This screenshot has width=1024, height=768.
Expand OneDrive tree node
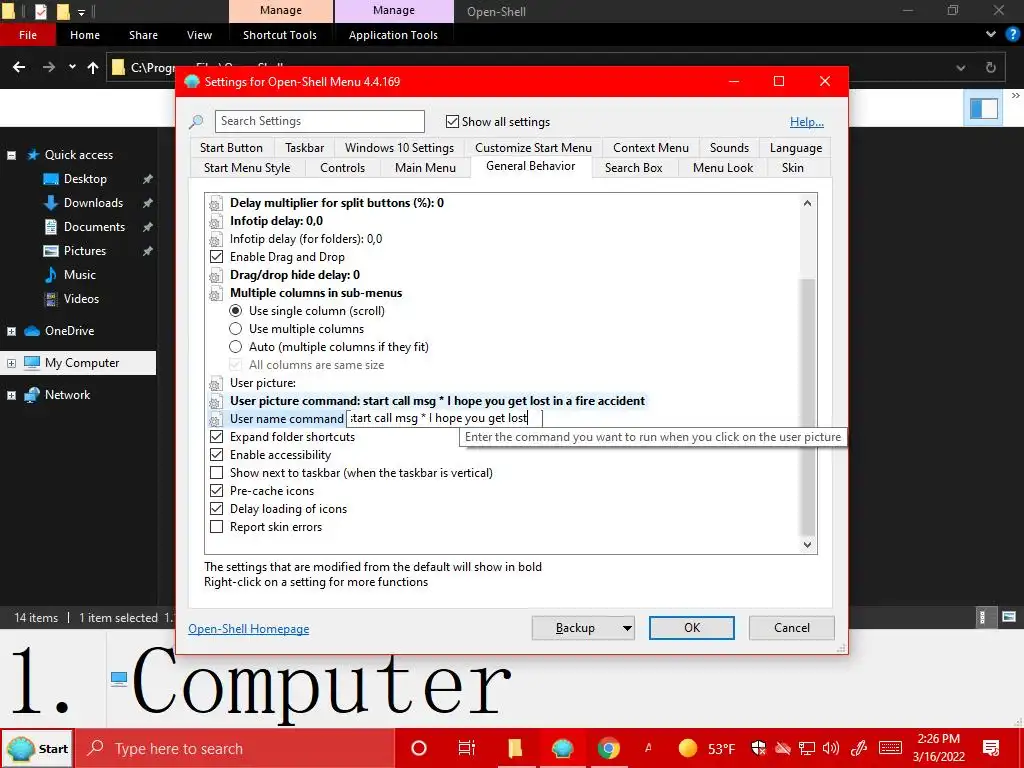11,331
